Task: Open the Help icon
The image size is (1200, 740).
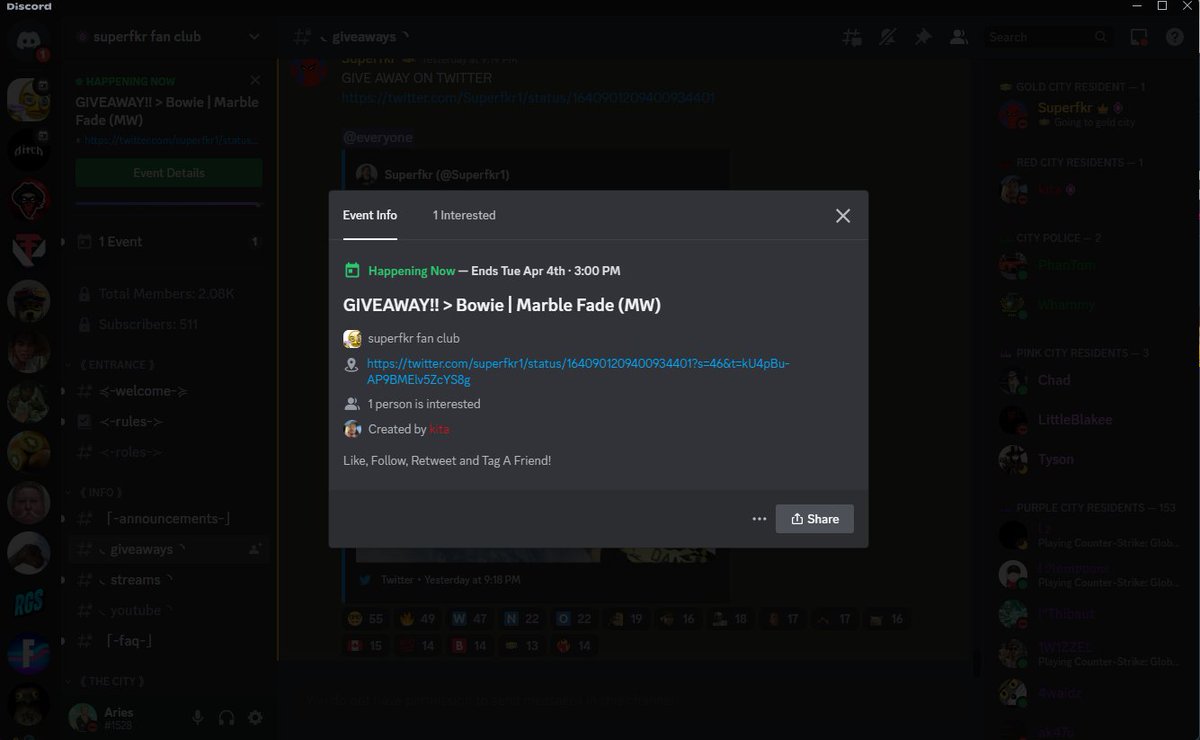Action: point(1174,37)
